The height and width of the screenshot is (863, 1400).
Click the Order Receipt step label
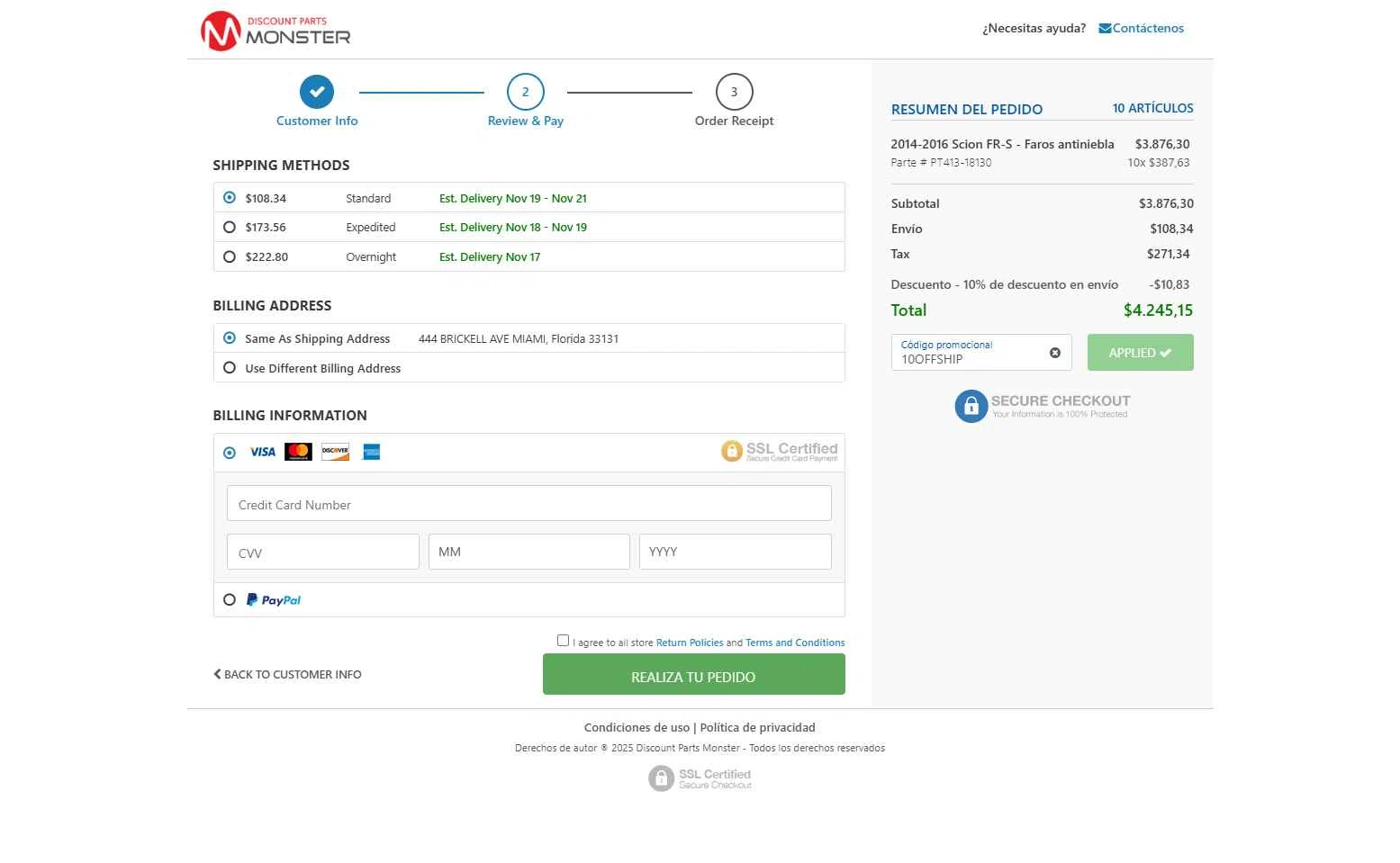(x=734, y=121)
